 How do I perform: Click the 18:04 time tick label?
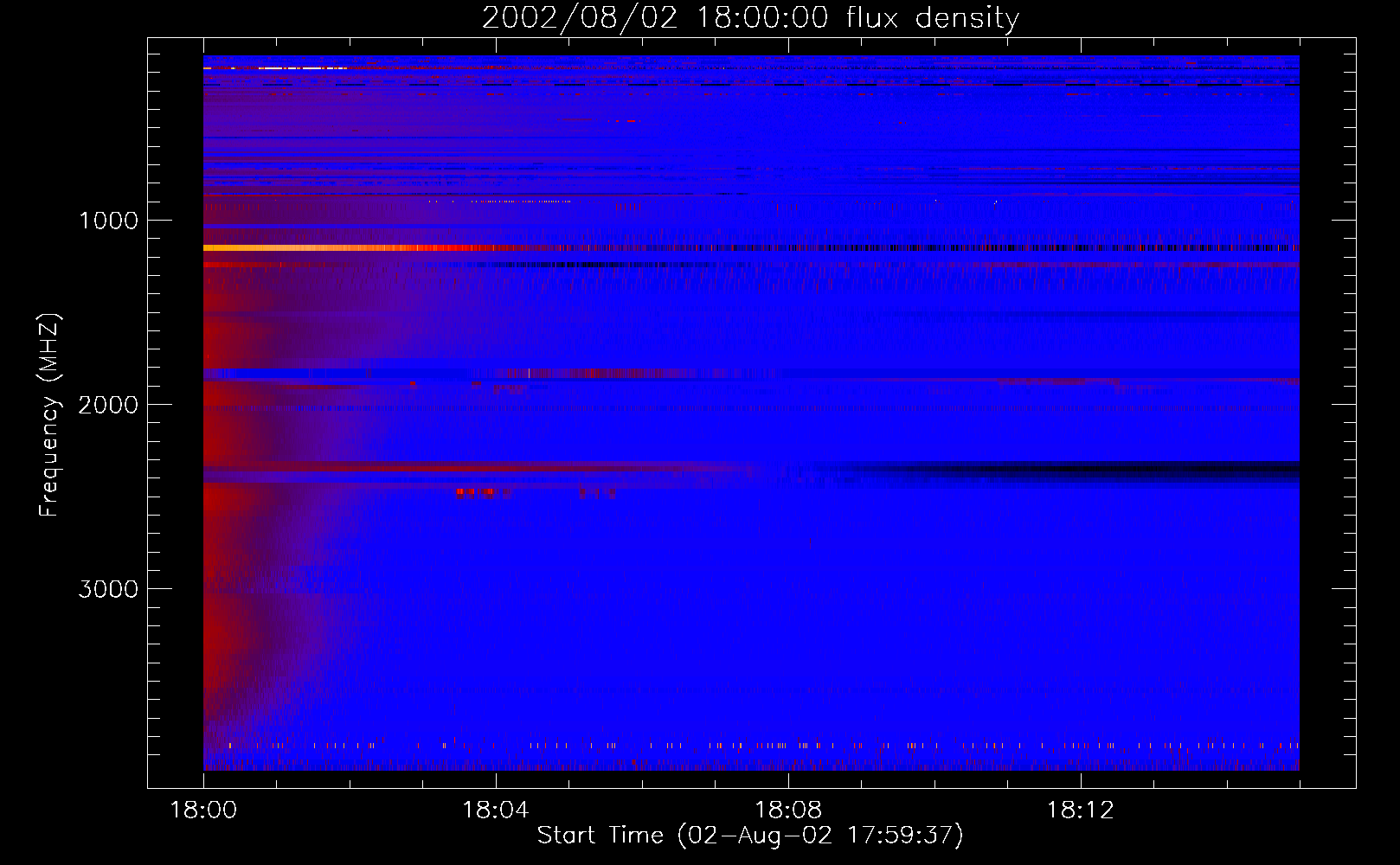point(496,811)
